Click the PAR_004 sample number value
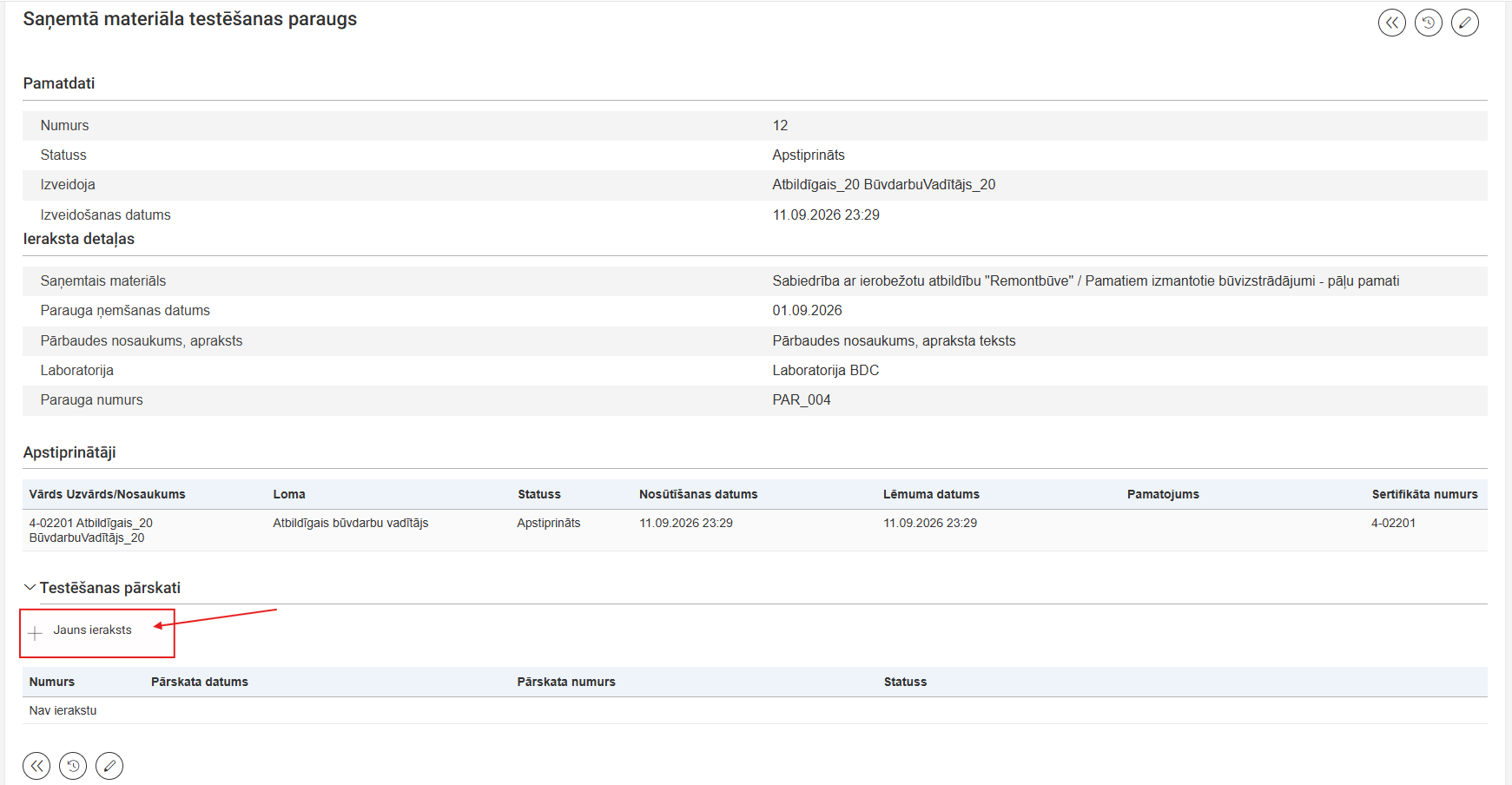Viewport: 1512px width, 785px height. (802, 400)
